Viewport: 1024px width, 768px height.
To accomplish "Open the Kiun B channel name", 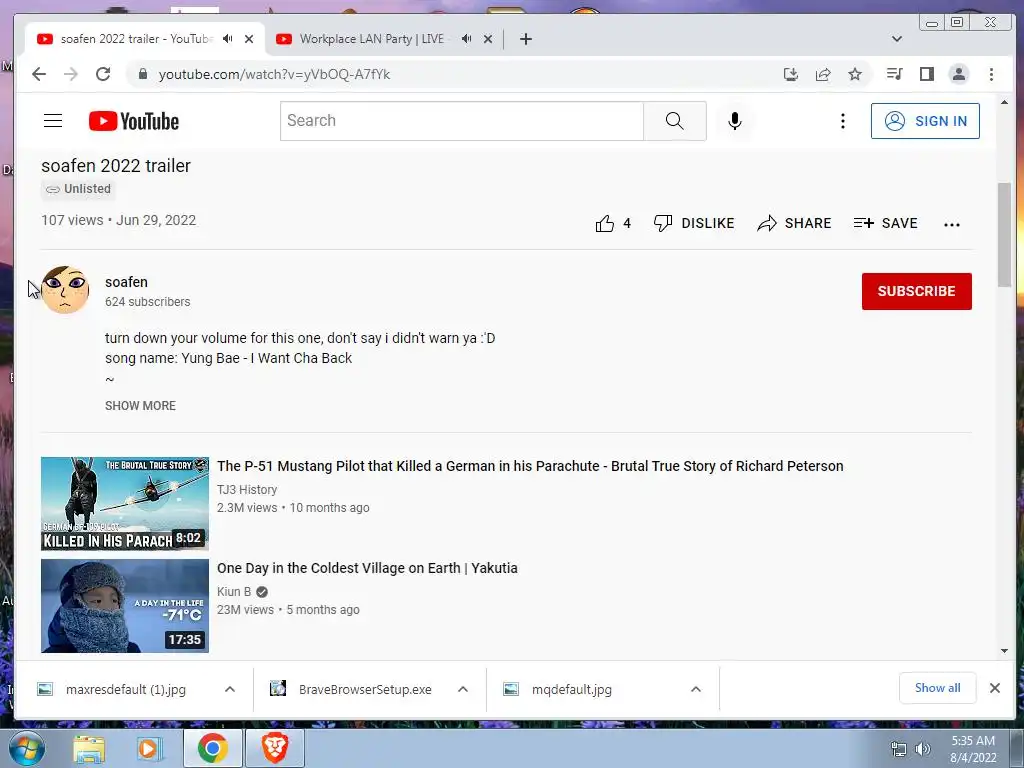I will coord(234,592).
